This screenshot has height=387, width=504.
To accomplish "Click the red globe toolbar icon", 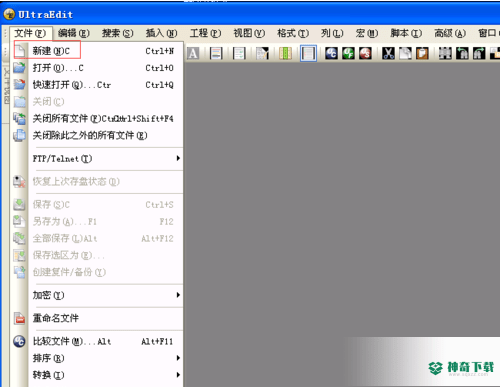I will 365,53.
